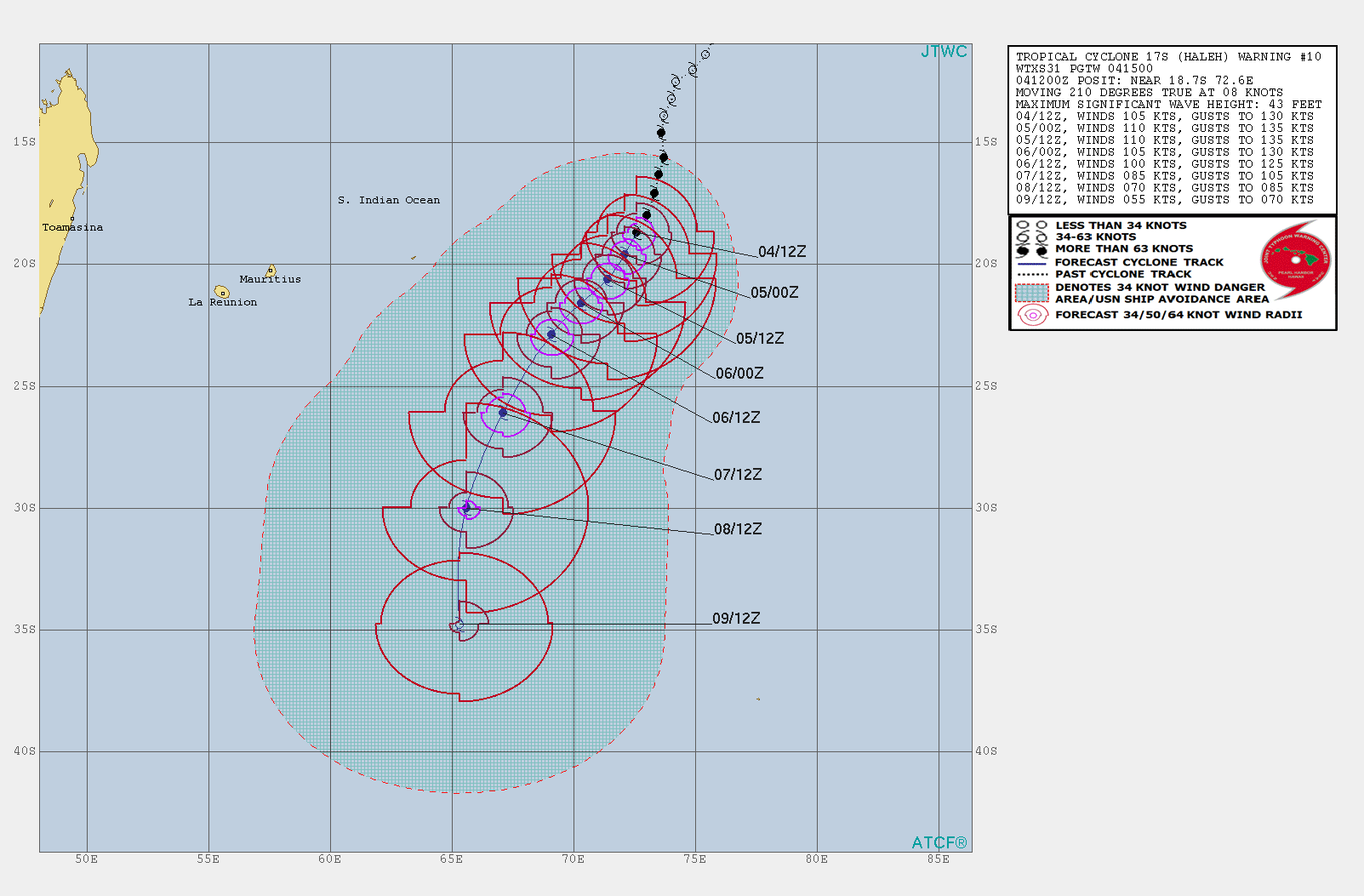Select the 09/12Z forecast position symbol
The image size is (1364, 896).
(x=459, y=625)
